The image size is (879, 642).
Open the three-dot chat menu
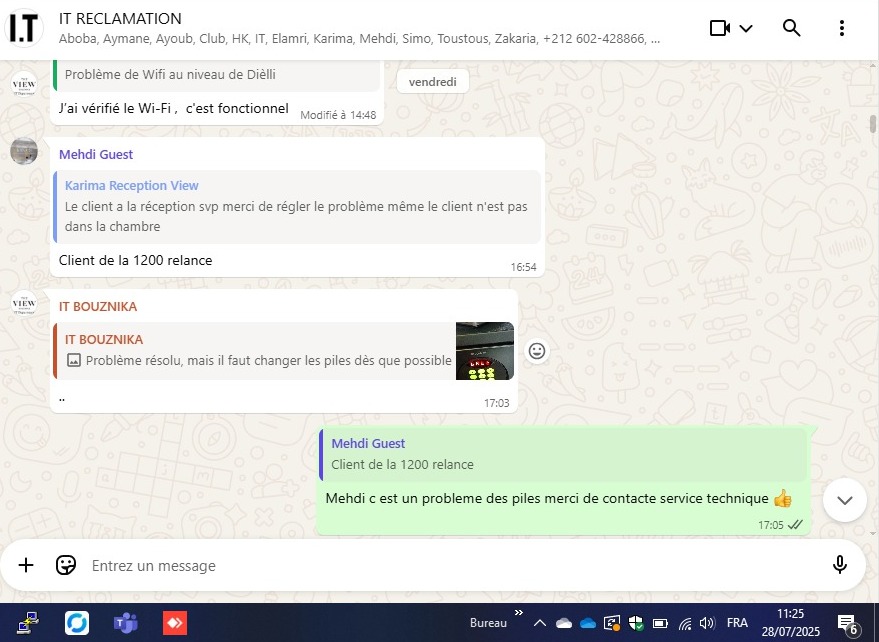[842, 28]
